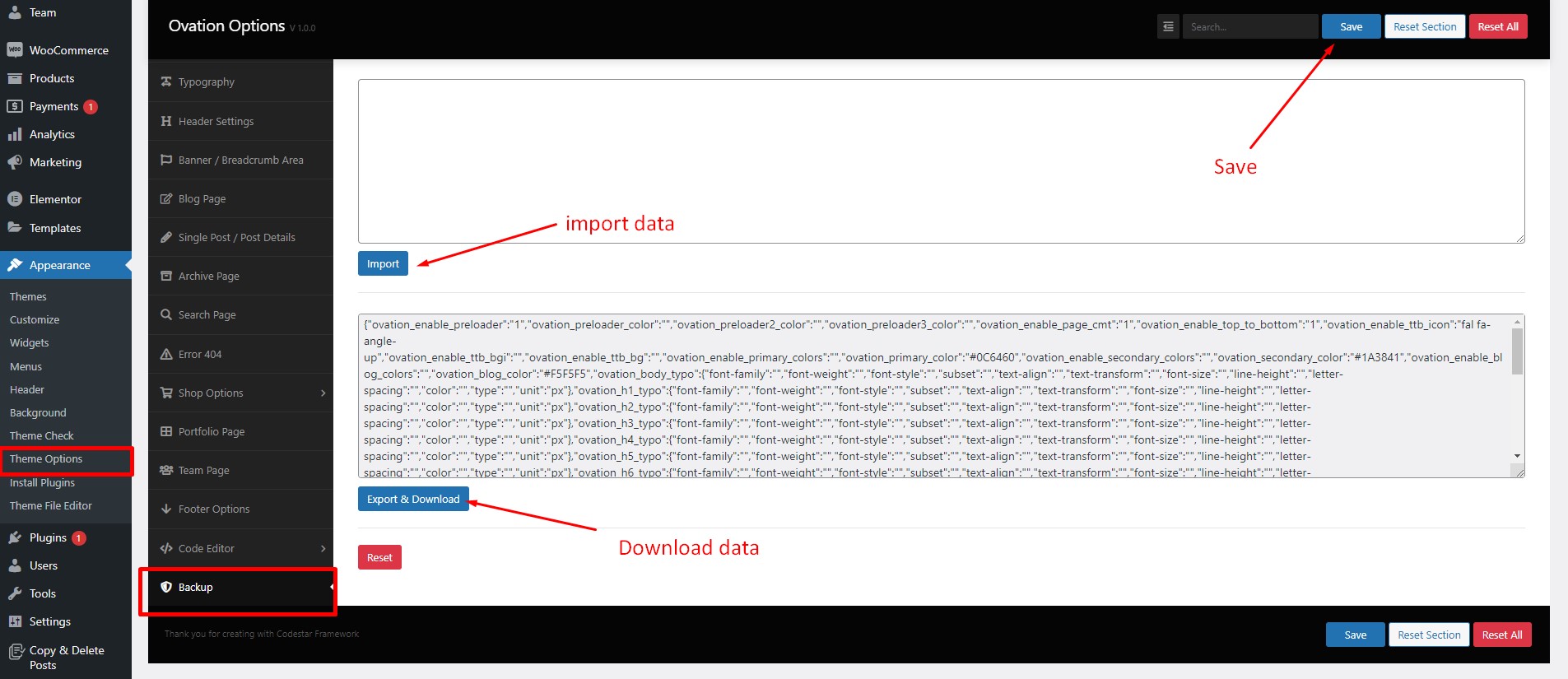Viewport: 1568px width, 679px height.
Task: Open Customize under Appearance
Action: [x=35, y=319]
